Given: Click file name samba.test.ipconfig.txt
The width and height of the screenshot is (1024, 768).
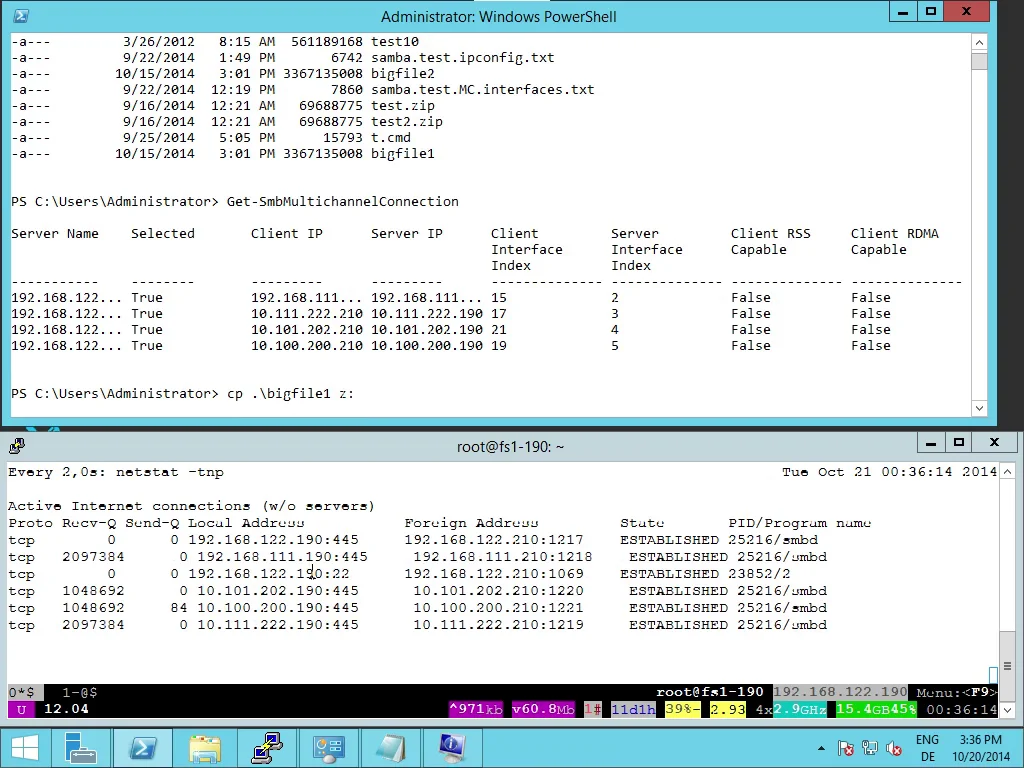Looking at the screenshot, I should (462, 57).
